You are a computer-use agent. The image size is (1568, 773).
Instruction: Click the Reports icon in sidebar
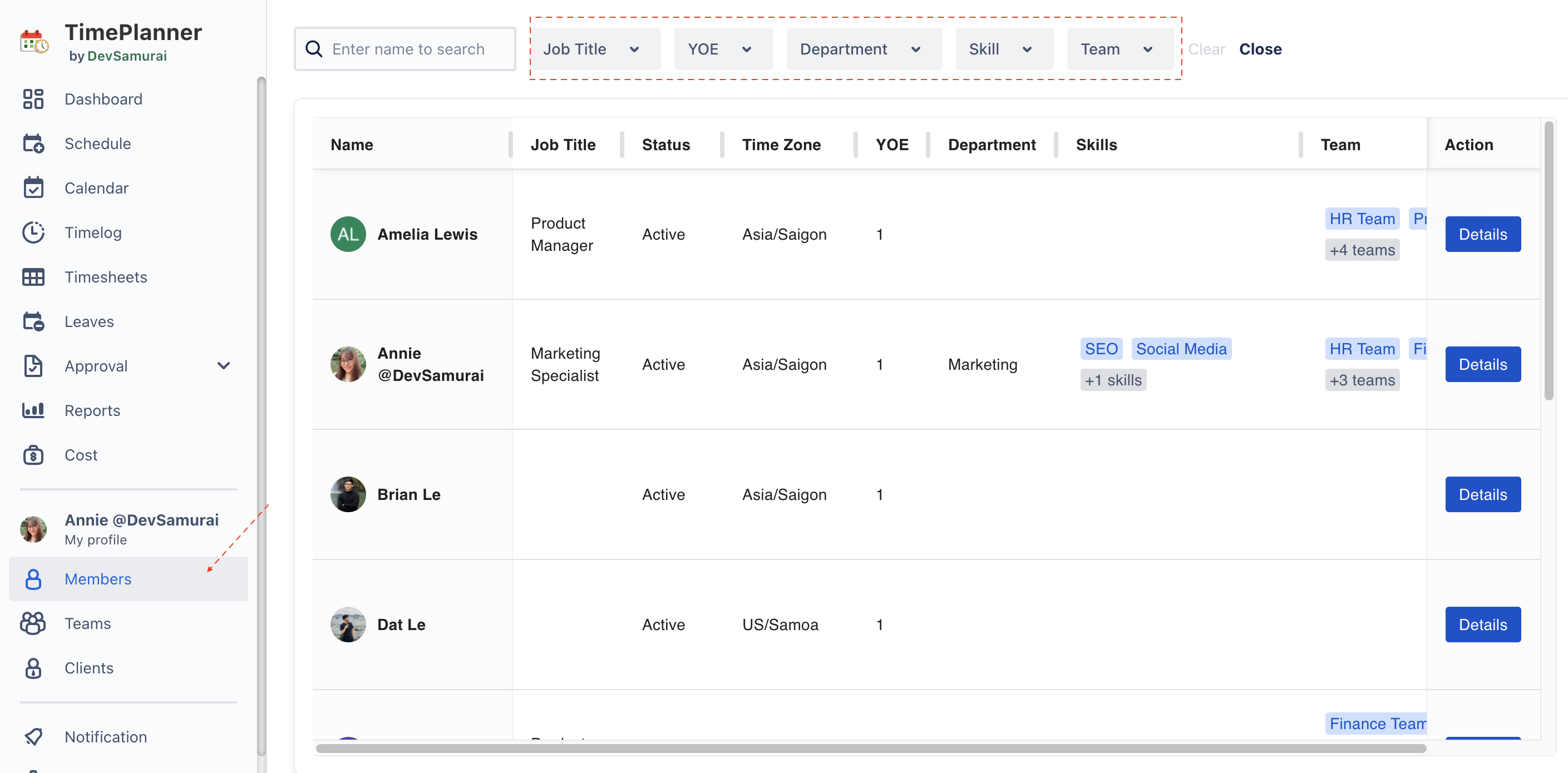coord(33,409)
